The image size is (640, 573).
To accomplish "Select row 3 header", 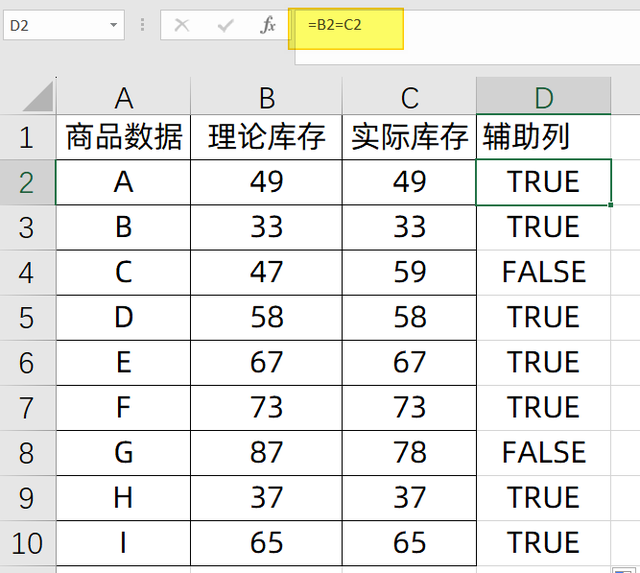I will 27,227.
